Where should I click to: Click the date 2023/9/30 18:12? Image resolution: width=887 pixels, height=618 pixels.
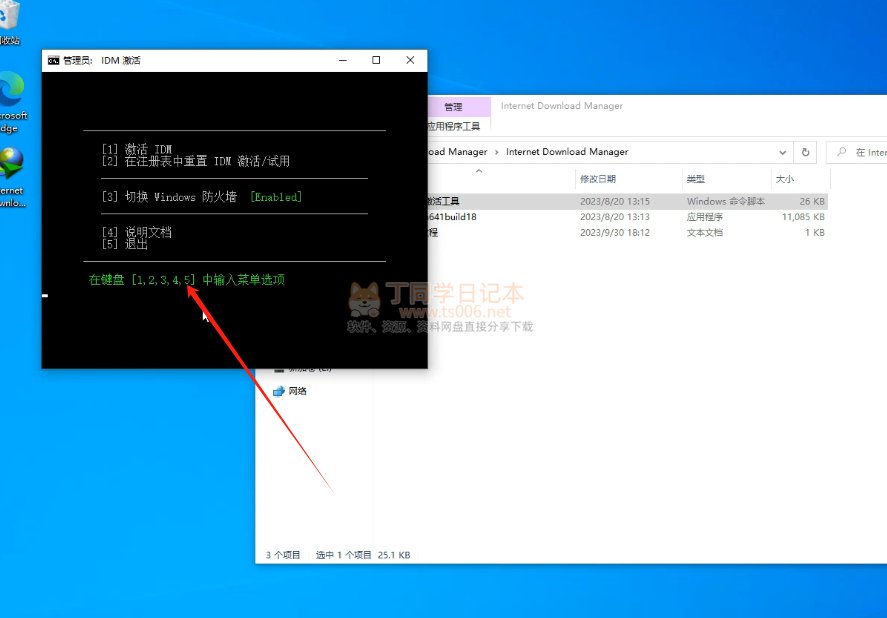click(615, 233)
